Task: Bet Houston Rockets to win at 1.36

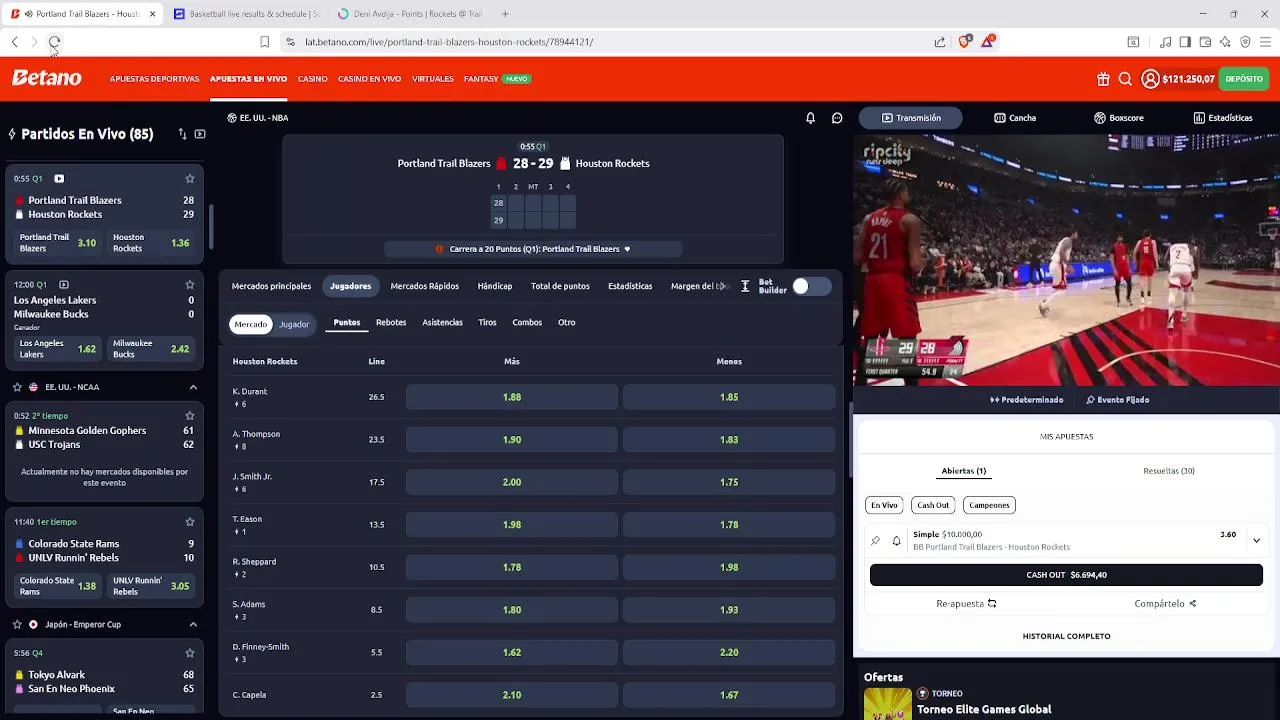Action: [x=151, y=243]
